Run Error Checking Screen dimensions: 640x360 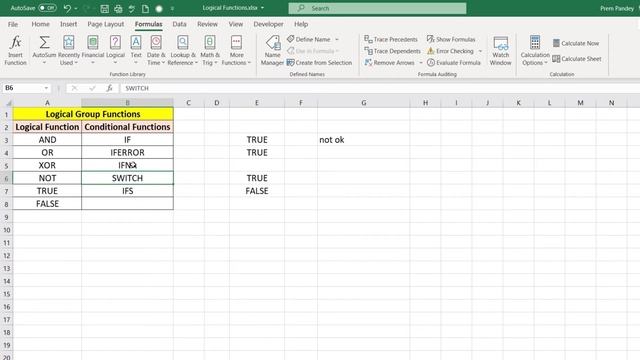(450, 51)
